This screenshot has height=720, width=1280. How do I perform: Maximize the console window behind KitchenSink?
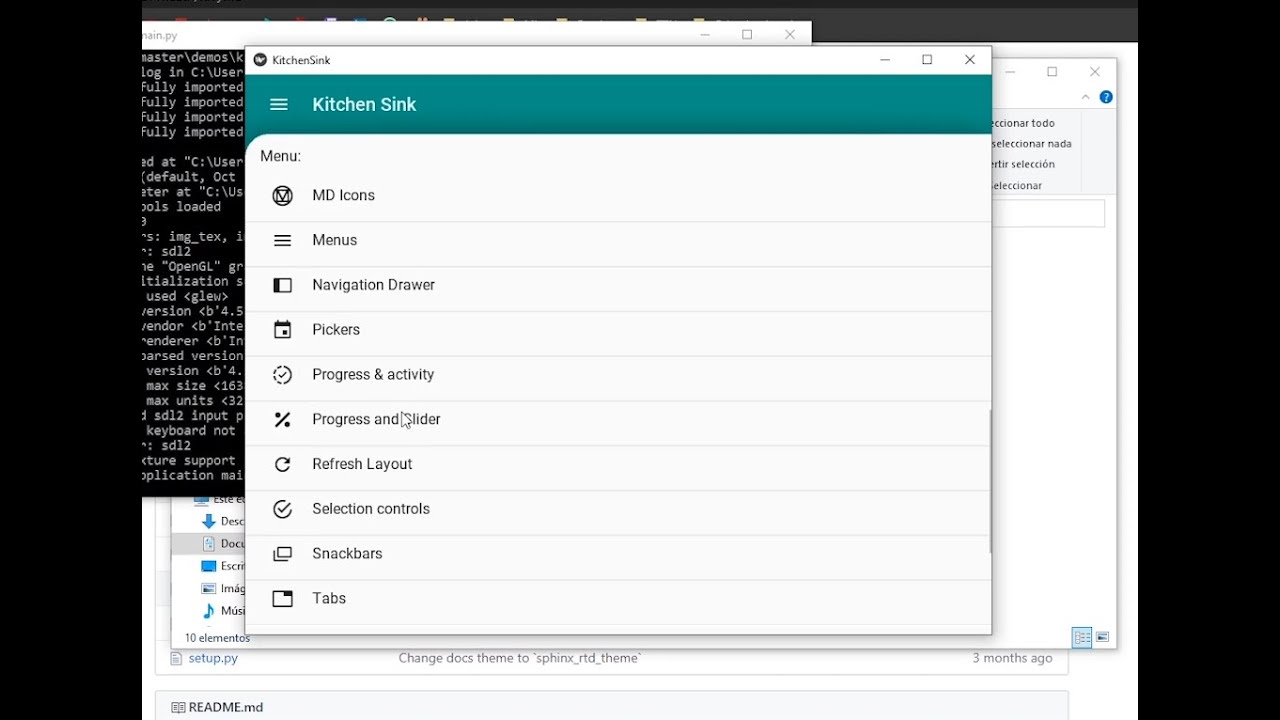(x=747, y=35)
